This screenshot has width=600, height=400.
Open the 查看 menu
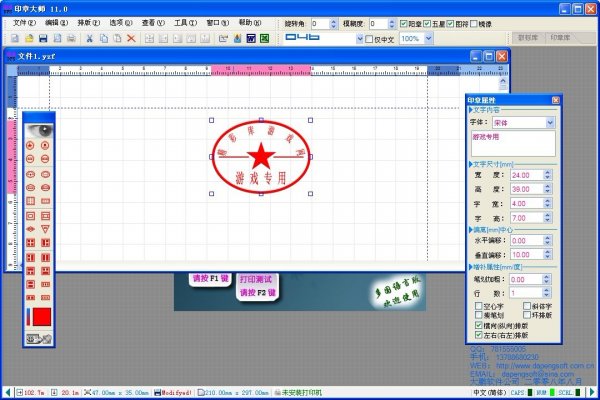coord(153,23)
